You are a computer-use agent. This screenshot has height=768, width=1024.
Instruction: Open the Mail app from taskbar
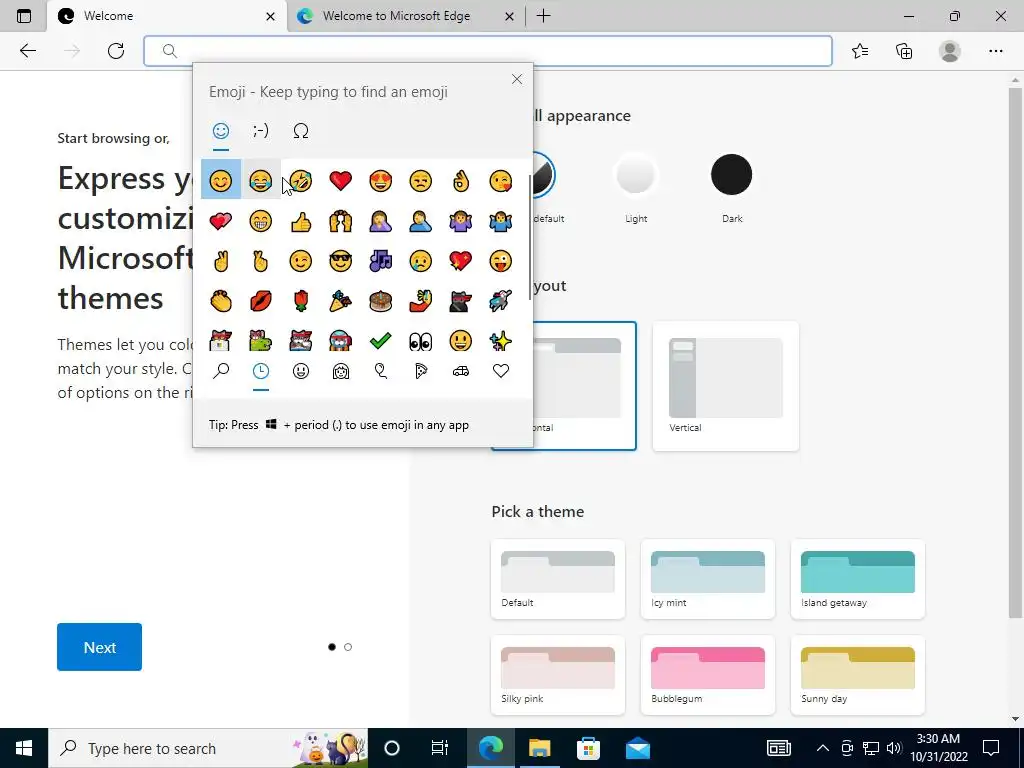[637, 748]
